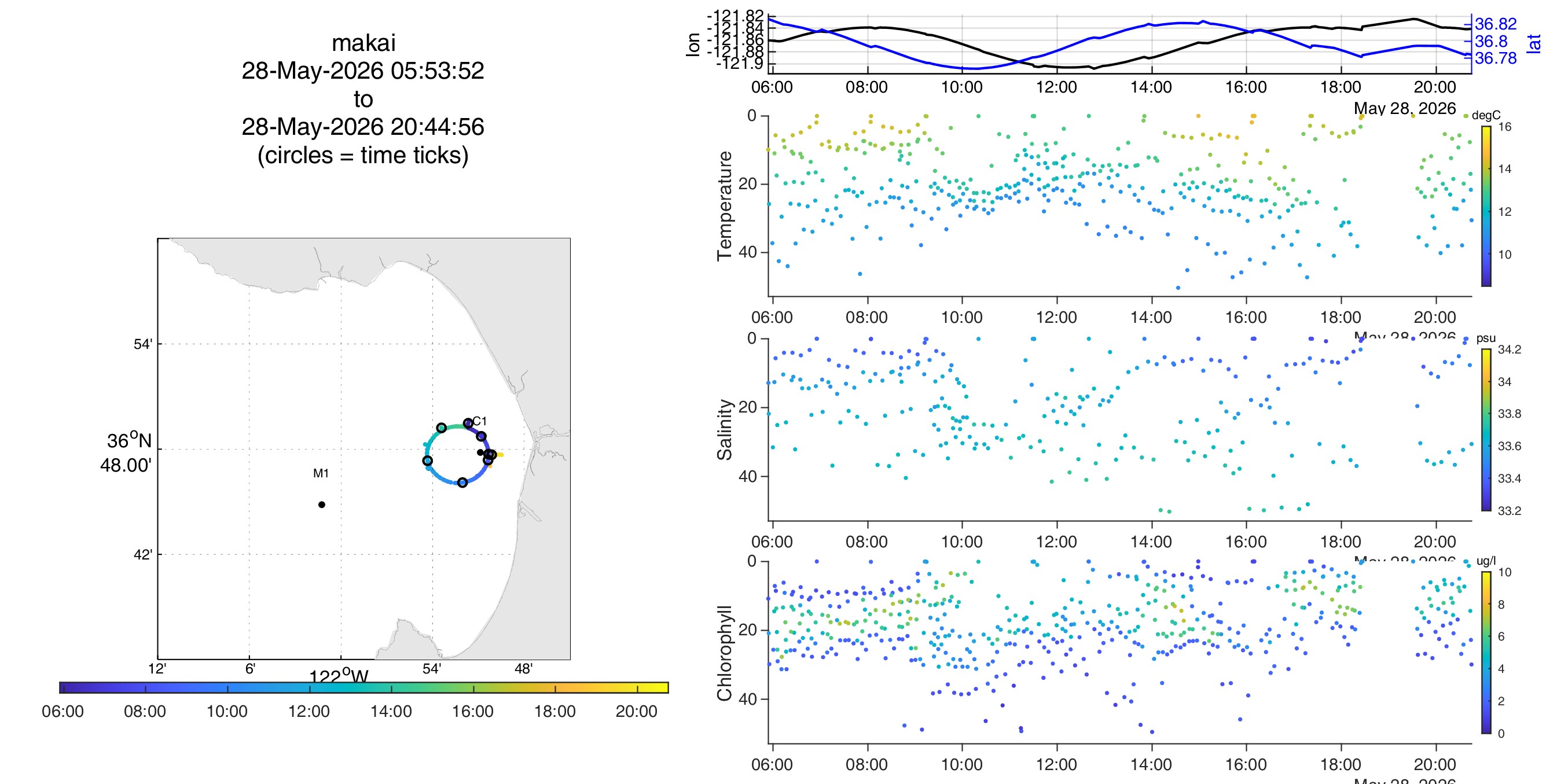Click 16:00 tick on Salinity plot axis

pyautogui.click(x=1246, y=542)
